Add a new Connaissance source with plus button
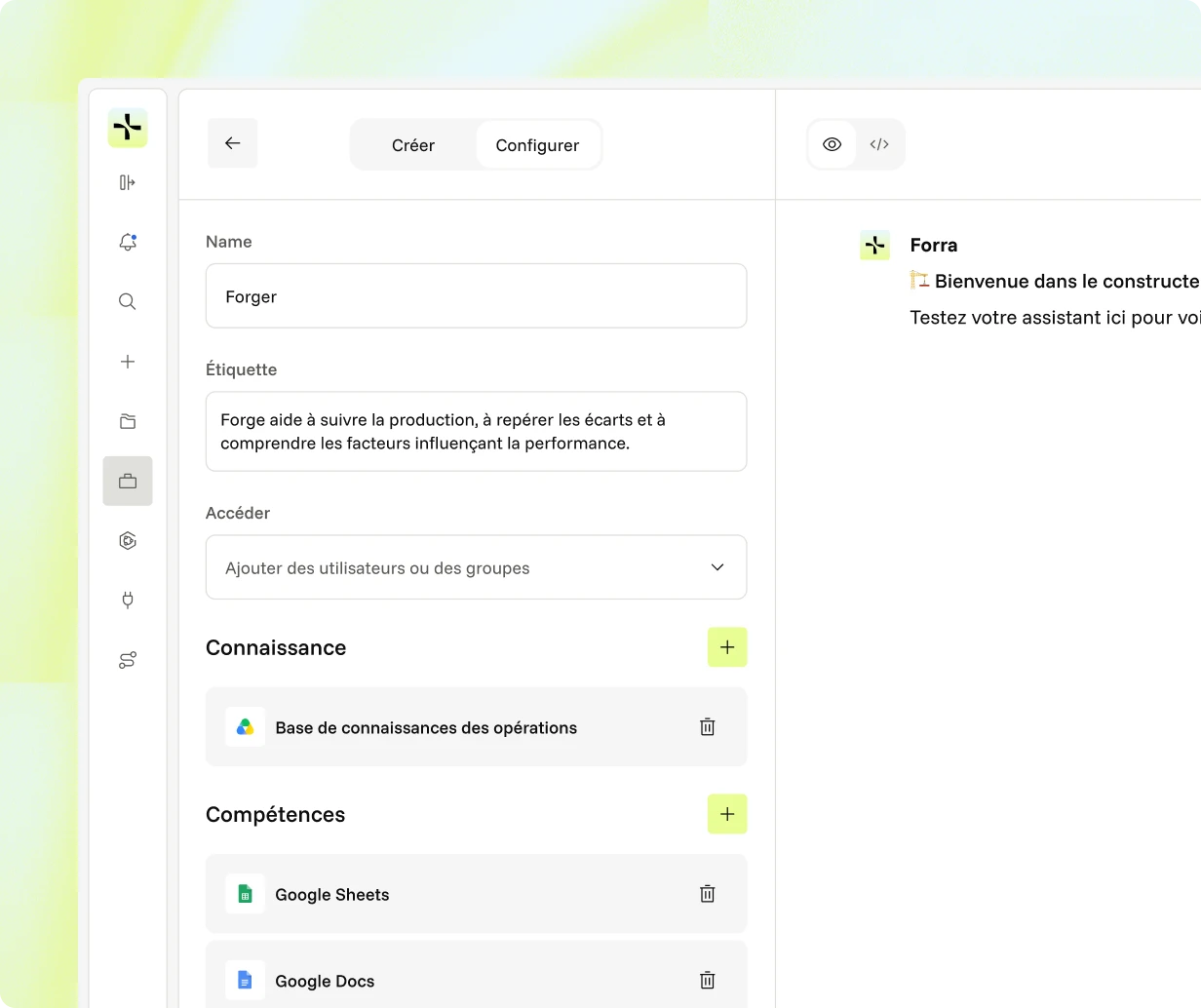The image size is (1201, 1008). (x=727, y=647)
